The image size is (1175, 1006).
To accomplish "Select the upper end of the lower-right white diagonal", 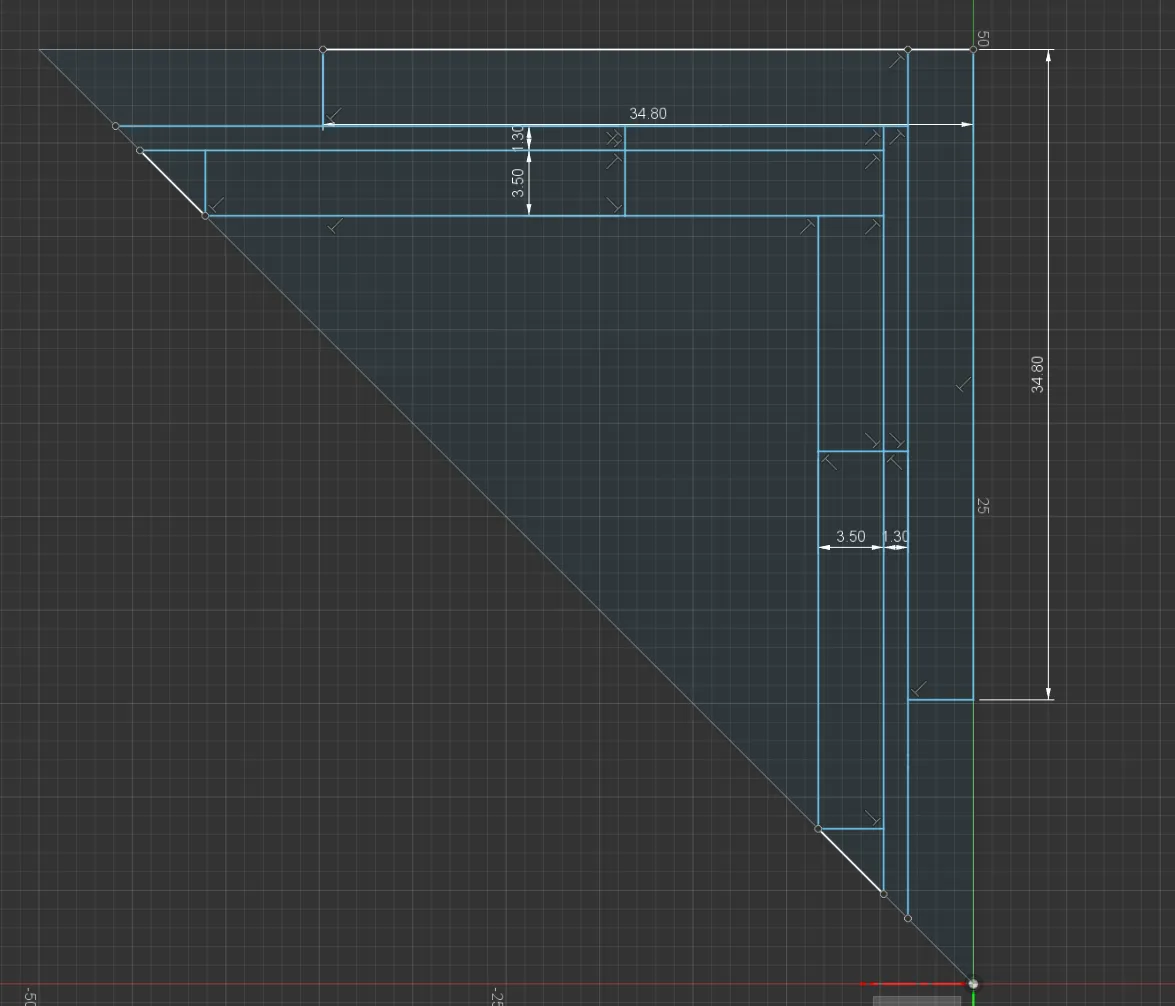I will [x=818, y=828].
